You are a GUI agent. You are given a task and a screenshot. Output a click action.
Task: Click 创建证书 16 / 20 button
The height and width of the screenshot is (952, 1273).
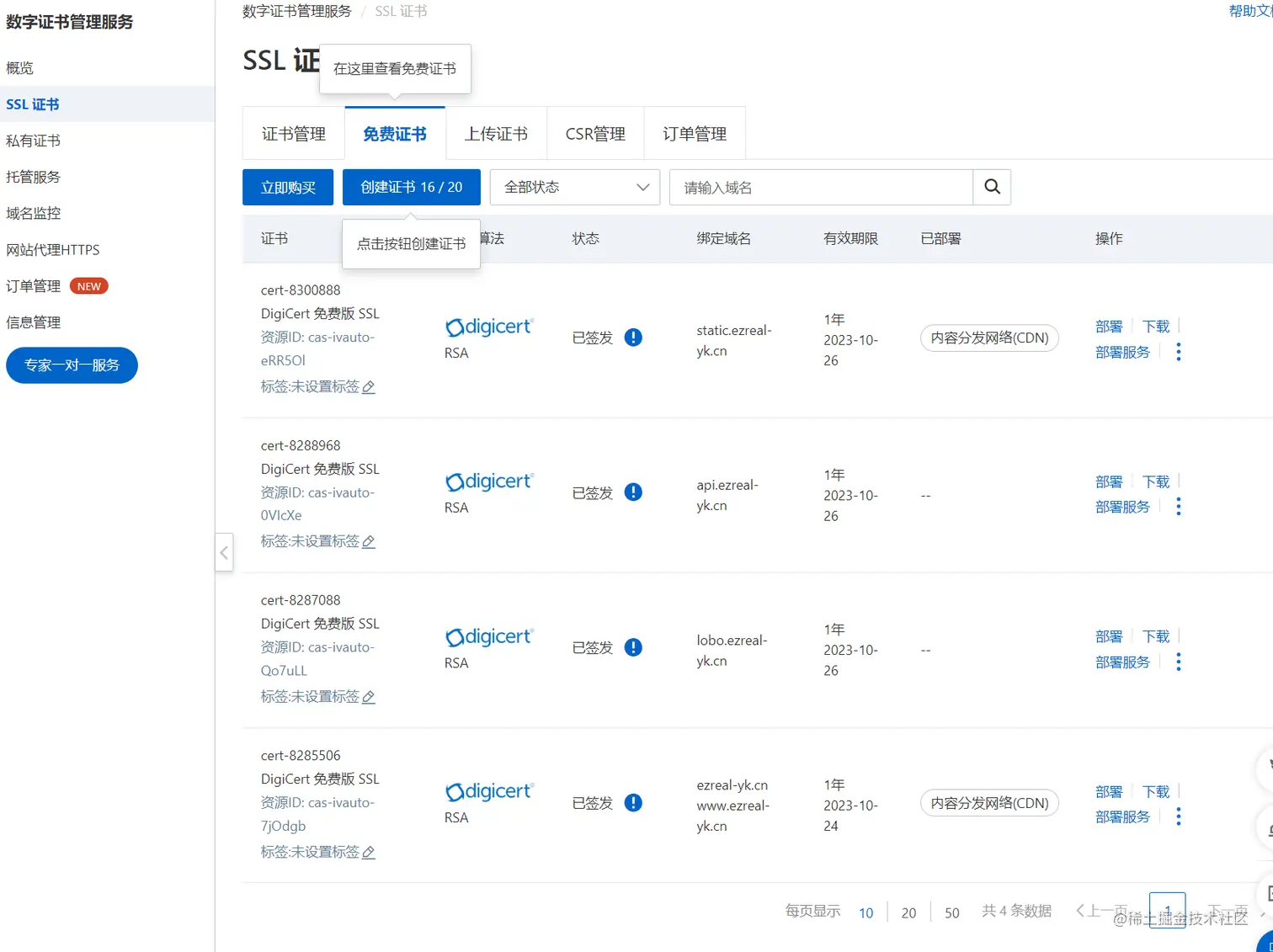tap(412, 187)
